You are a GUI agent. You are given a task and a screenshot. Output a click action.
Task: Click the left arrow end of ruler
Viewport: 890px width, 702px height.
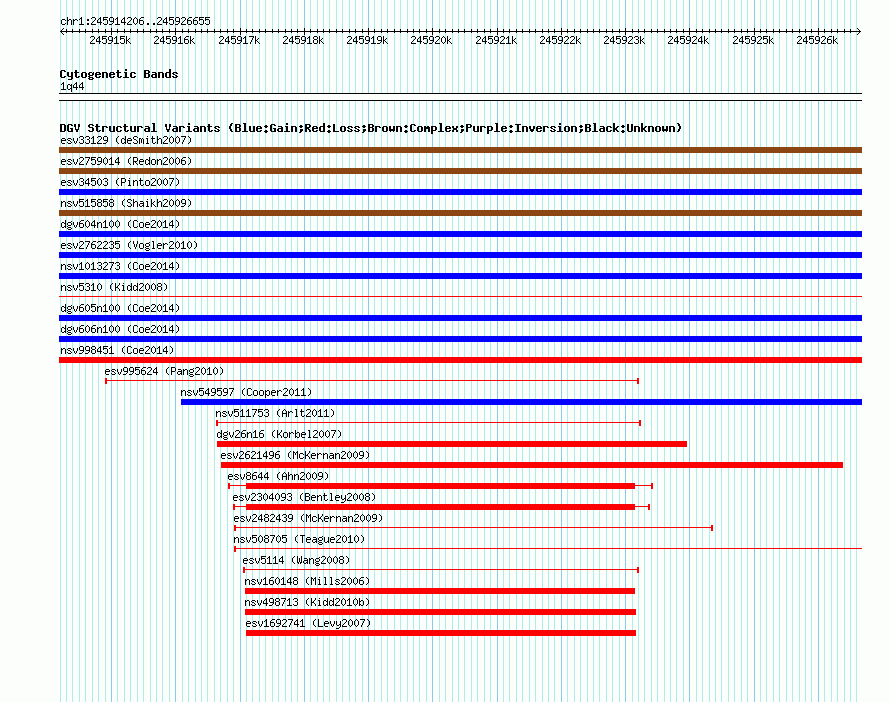(62, 32)
